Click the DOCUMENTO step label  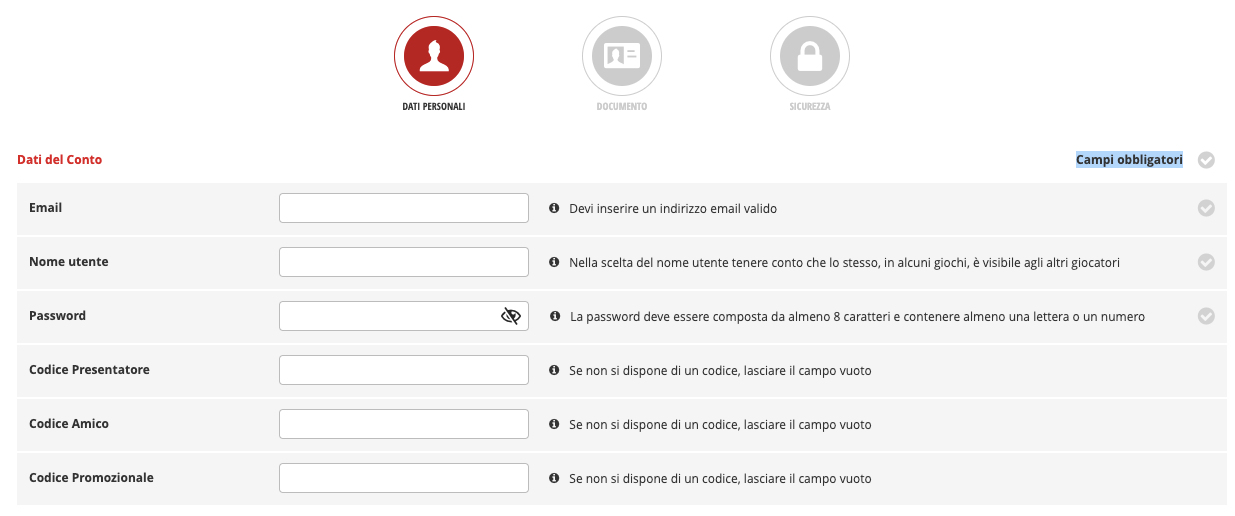pos(622,106)
